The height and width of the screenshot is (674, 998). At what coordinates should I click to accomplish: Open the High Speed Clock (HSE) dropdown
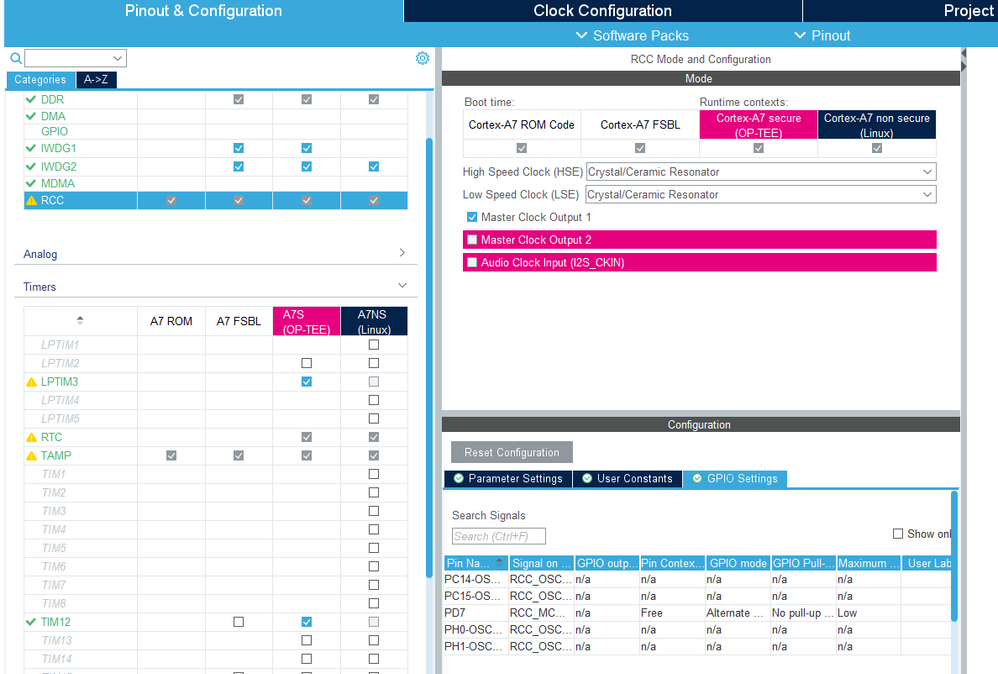(927, 171)
